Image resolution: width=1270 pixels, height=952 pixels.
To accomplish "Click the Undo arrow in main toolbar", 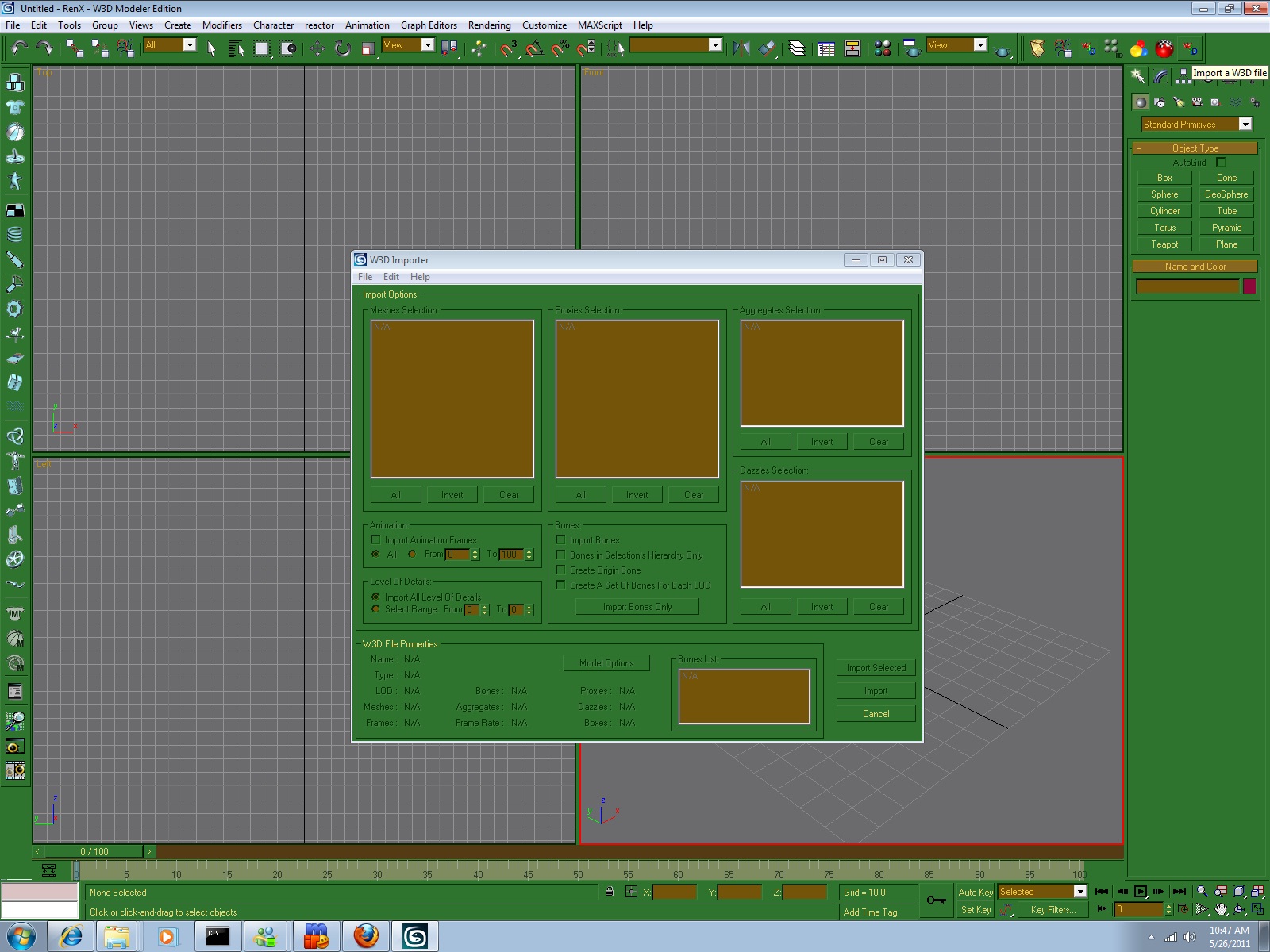I will coord(19,48).
